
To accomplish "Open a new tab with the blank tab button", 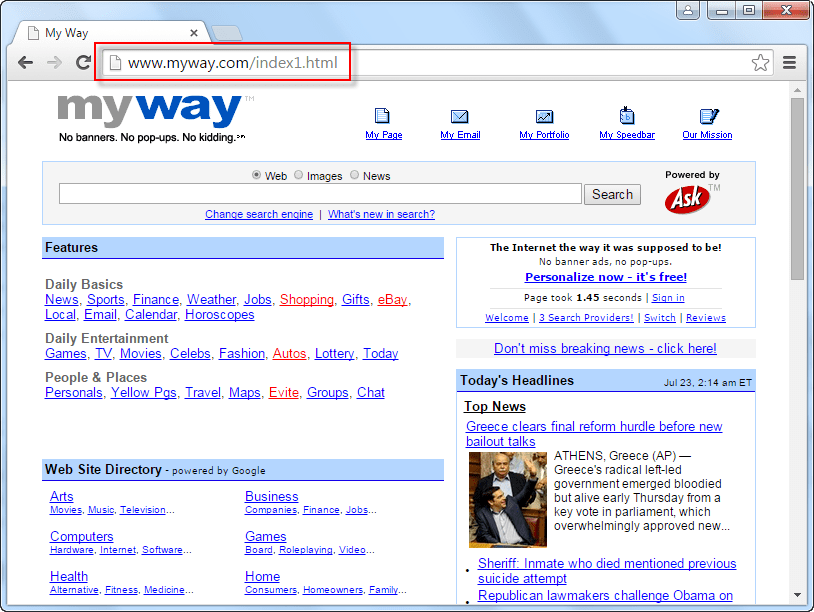I will (x=227, y=33).
